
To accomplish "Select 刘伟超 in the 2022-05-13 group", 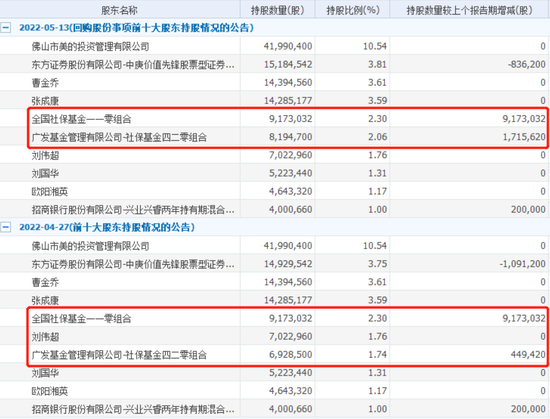I will pos(45,155).
